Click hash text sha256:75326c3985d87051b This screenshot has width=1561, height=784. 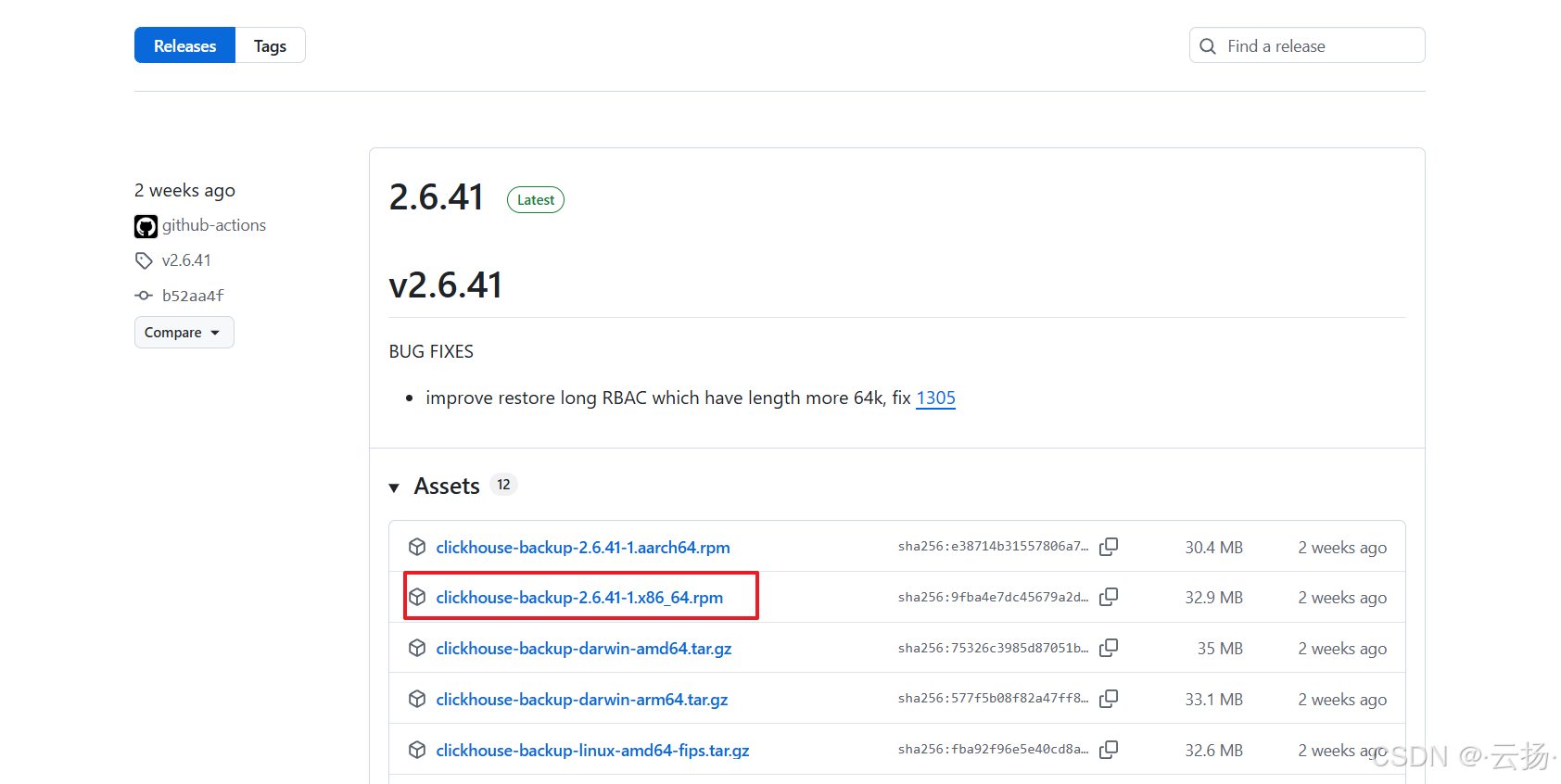[x=993, y=649]
